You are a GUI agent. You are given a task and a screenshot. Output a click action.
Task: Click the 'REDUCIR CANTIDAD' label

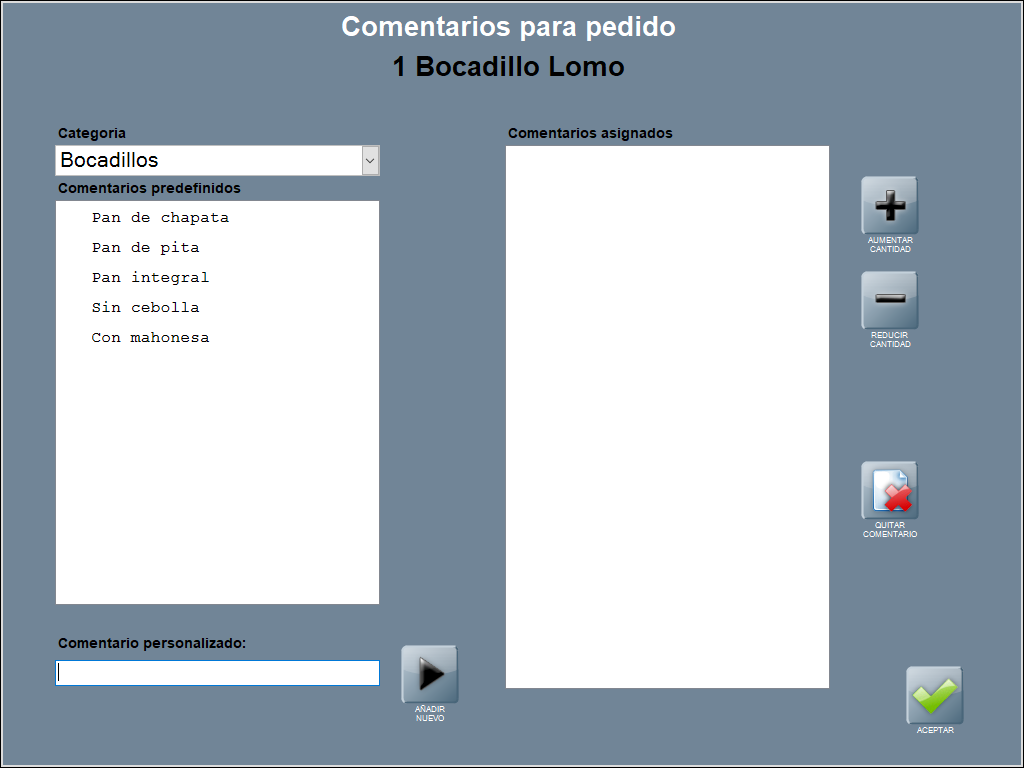[889, 340]
